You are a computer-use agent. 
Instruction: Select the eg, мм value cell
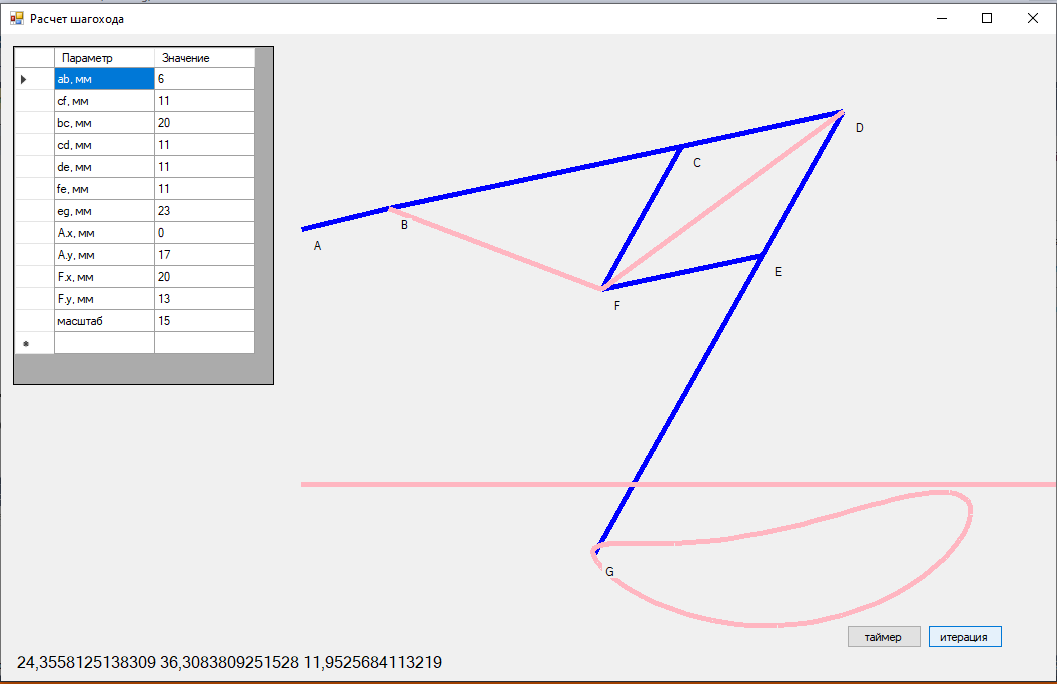[x=204, y=211]
